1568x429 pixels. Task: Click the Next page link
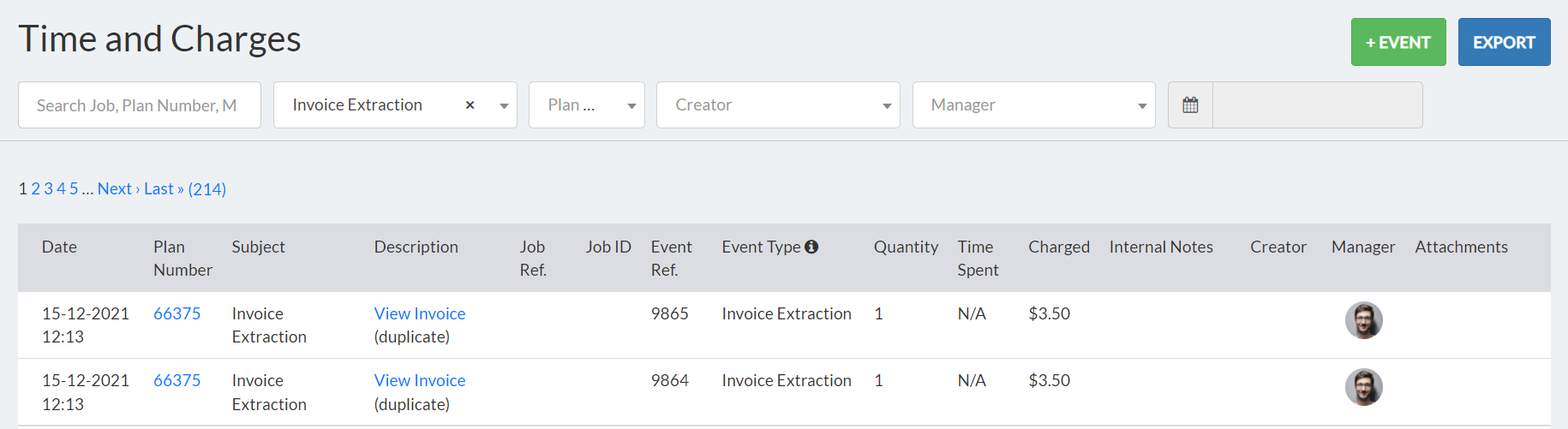pyautogui.click(x=115, y=189)
